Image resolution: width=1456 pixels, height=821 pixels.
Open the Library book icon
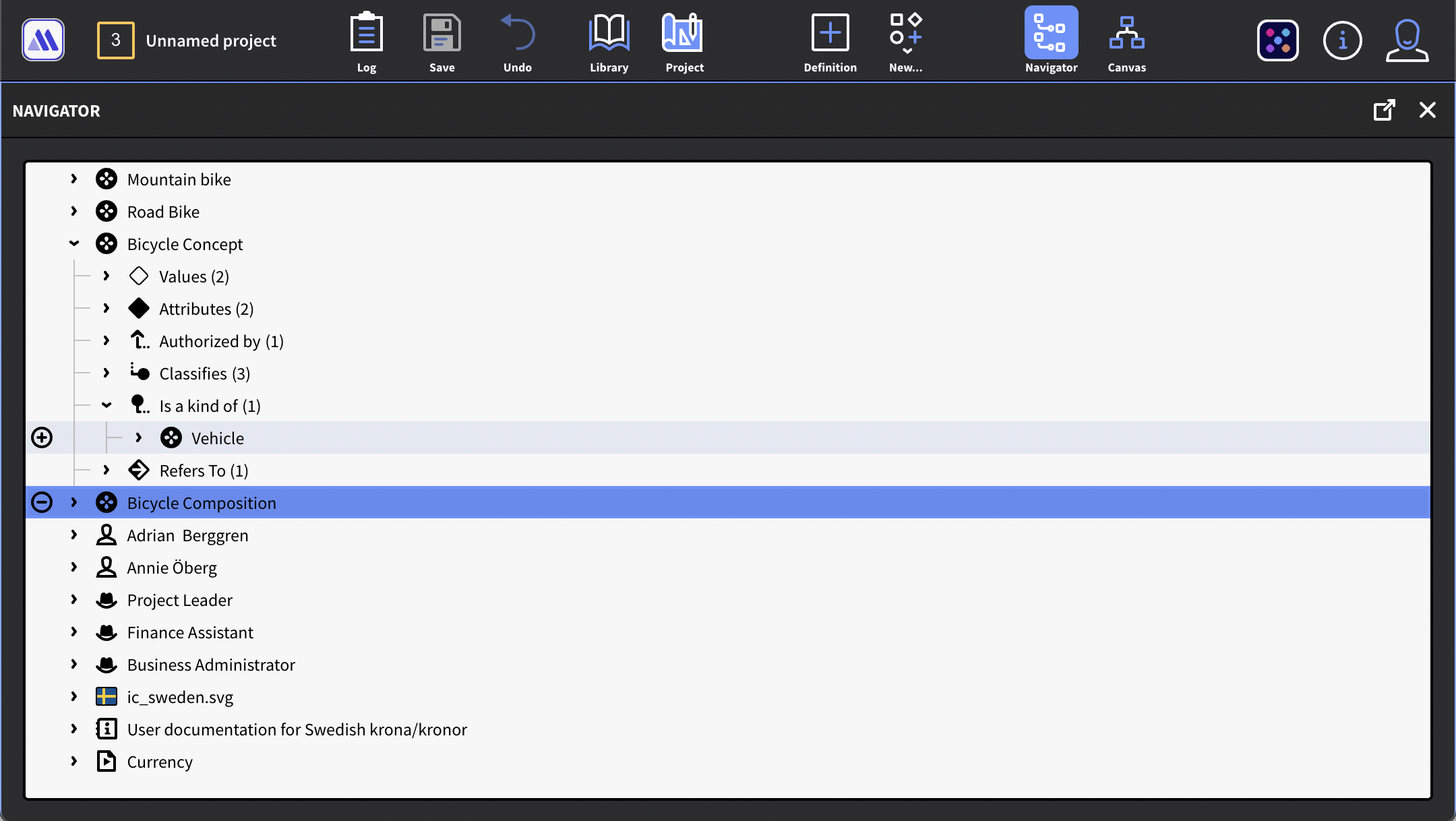[x=609, y=34]
